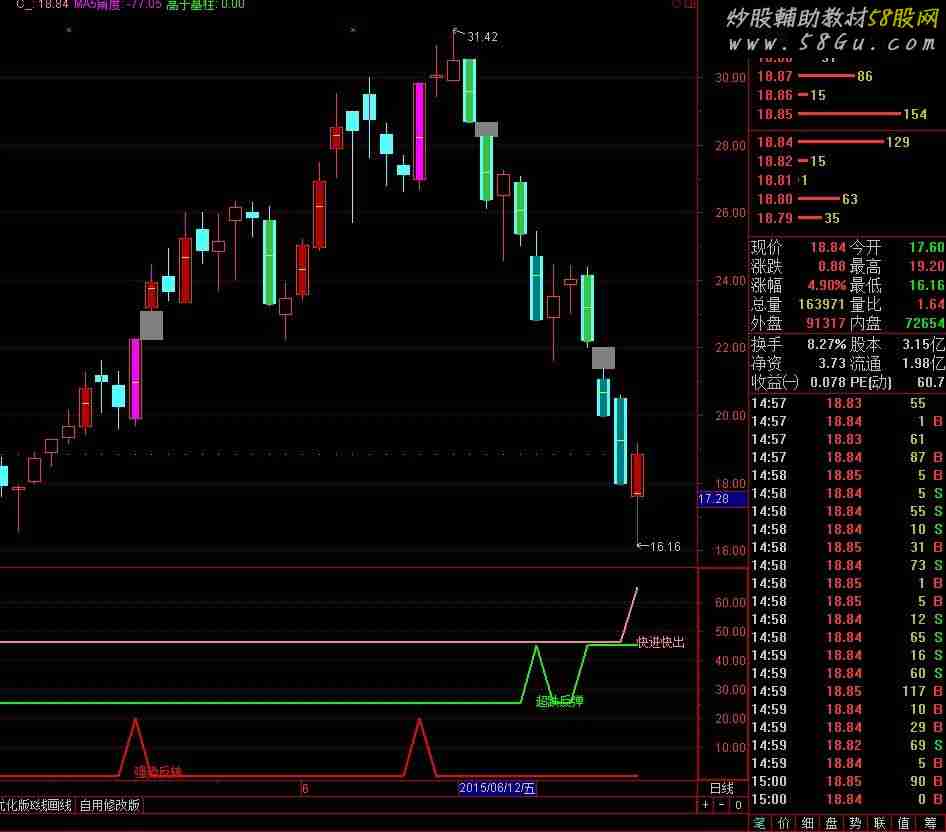Viewport: 946px width, 832px height.
Task: Select the 优化版K线画线 indicator tab
Action: pyautogui.click(x=36, y=805)
